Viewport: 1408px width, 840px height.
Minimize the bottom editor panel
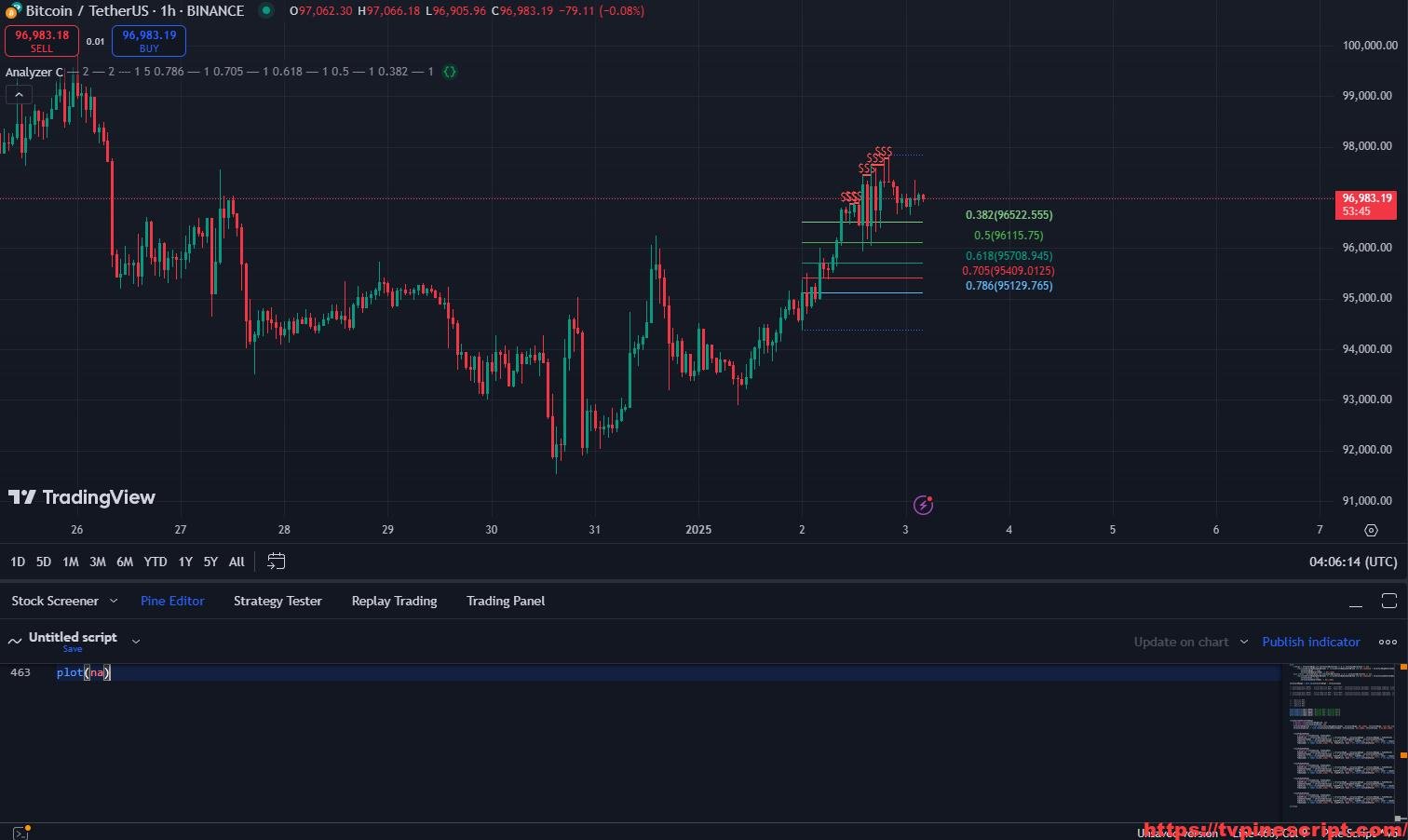coord(1356,602)
